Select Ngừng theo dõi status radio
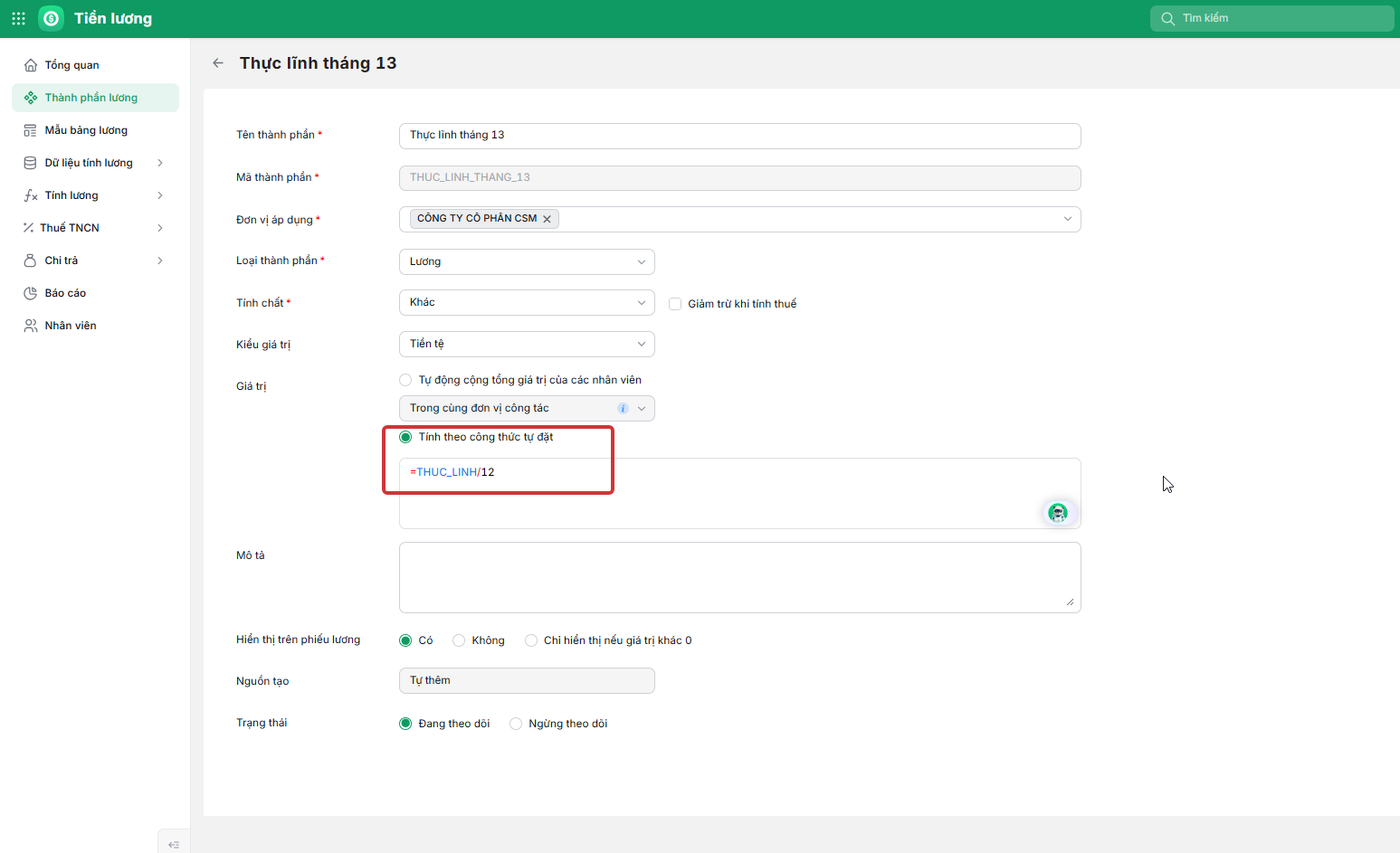1400x853 pixels. [516, 724]
